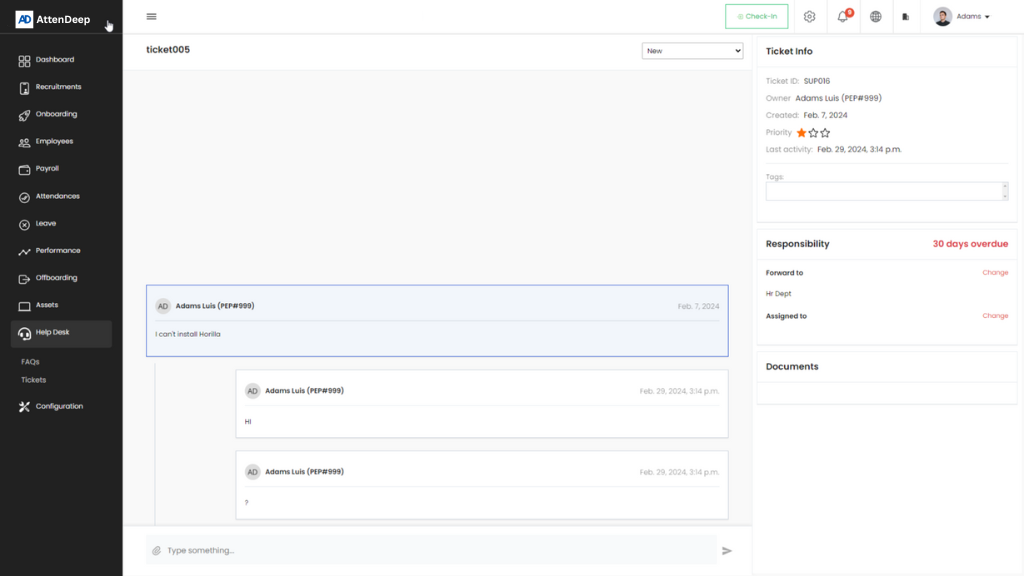Click the Check-In button
Image resolution: width=1024 pixels, height=576 pixels.
[x=757, y=17]
